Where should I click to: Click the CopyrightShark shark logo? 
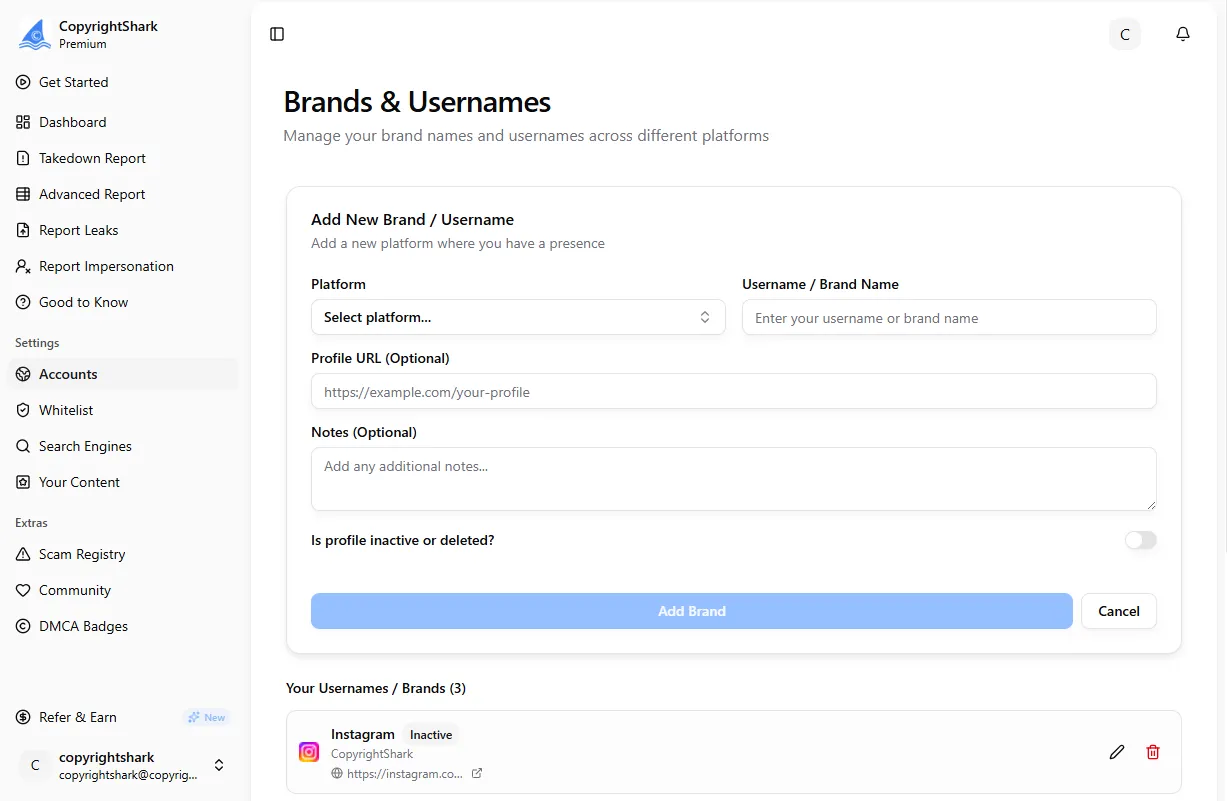tap(33, 33)
